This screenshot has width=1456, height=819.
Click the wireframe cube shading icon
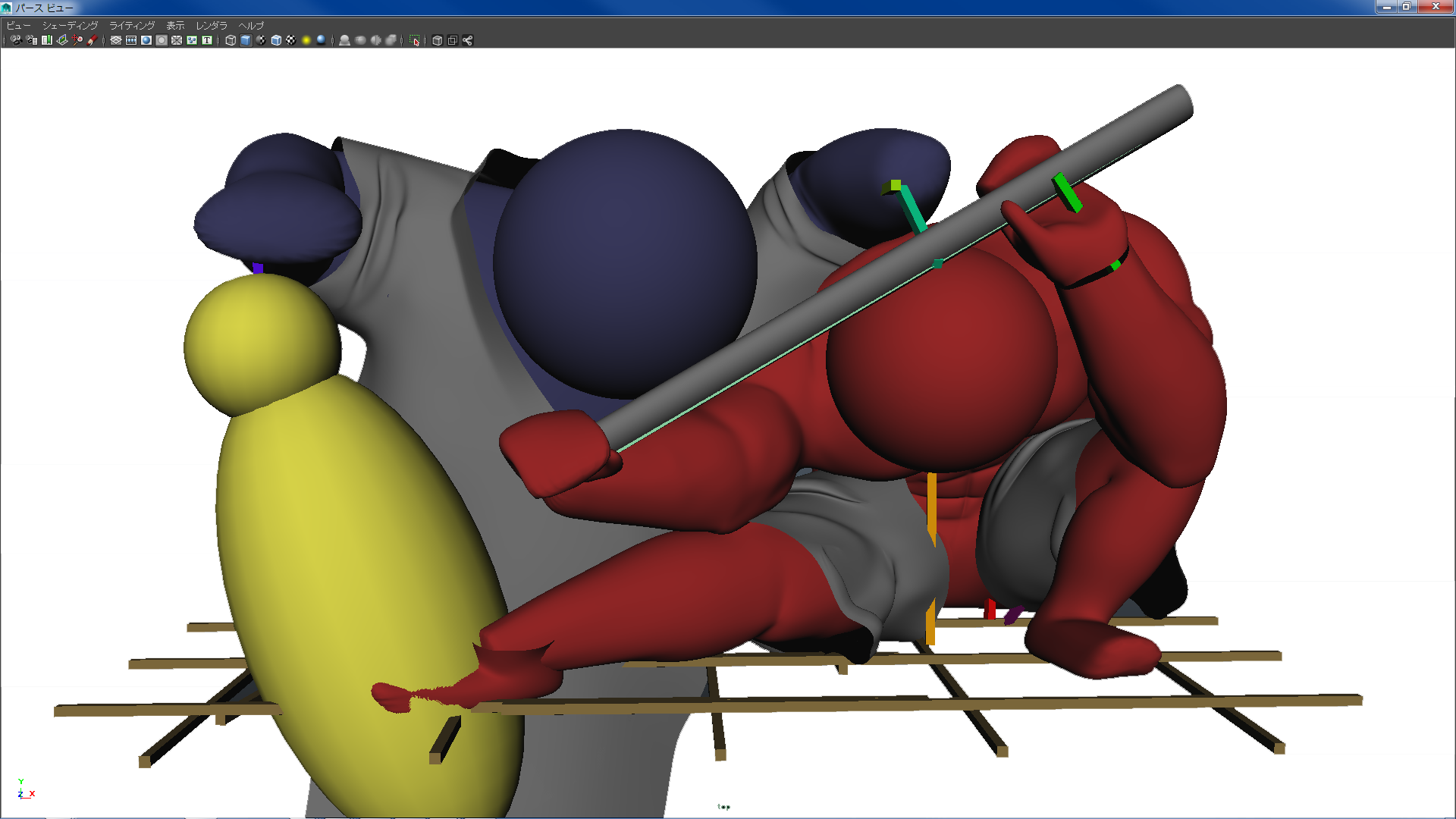(x=231, y=40)
